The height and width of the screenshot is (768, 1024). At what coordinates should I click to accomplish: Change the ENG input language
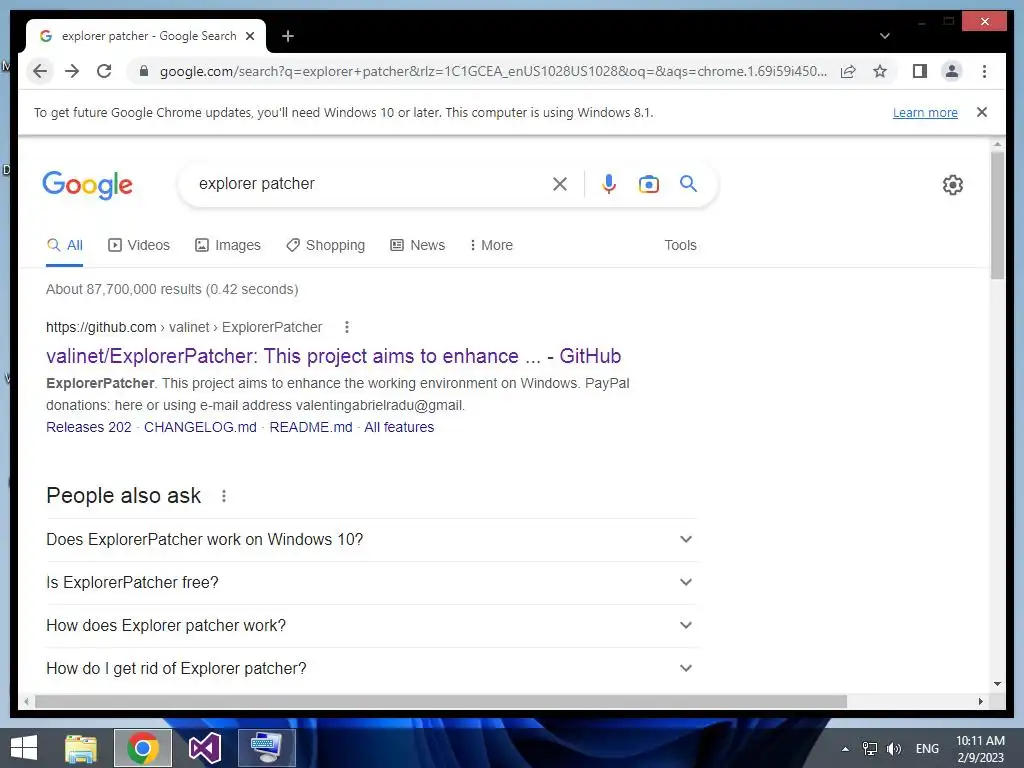[927, 749]
